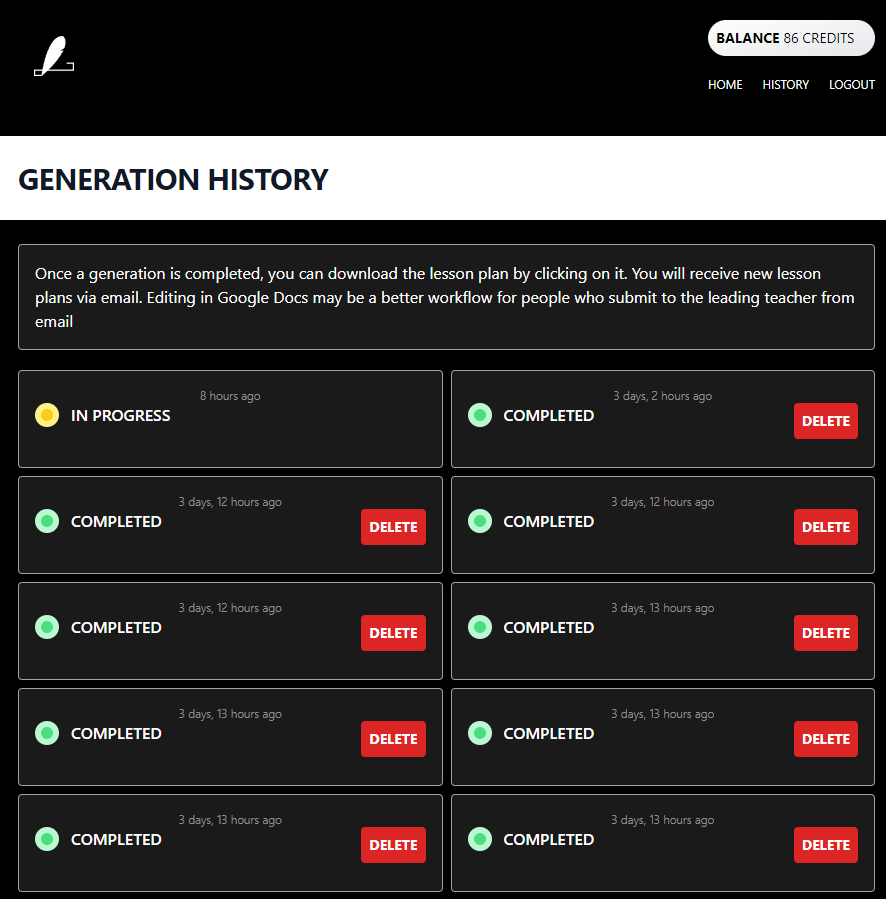Delete the bottom-left completed generation

tap(393, 845)
